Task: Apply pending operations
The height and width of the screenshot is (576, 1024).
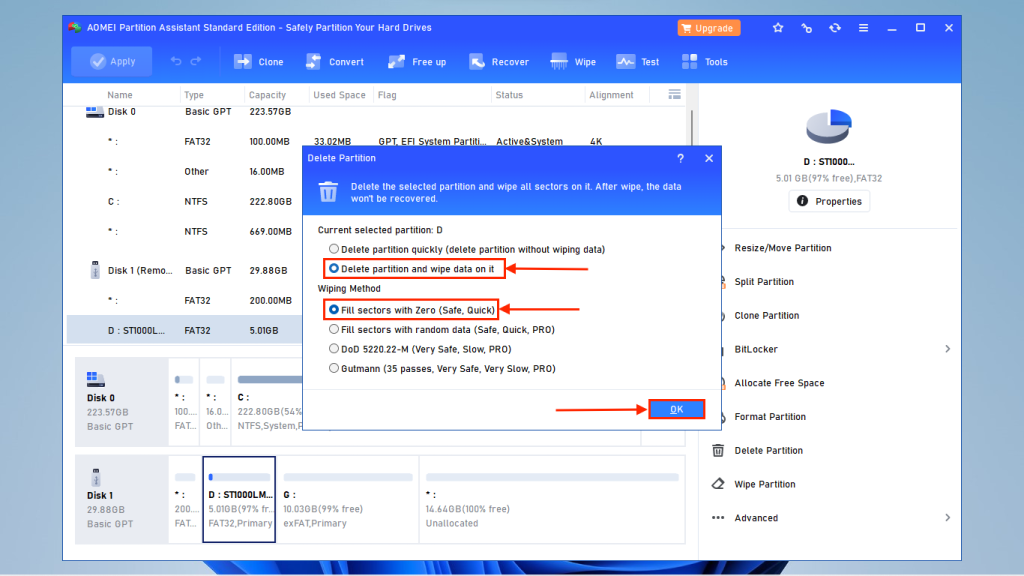Action: point(111,61)
